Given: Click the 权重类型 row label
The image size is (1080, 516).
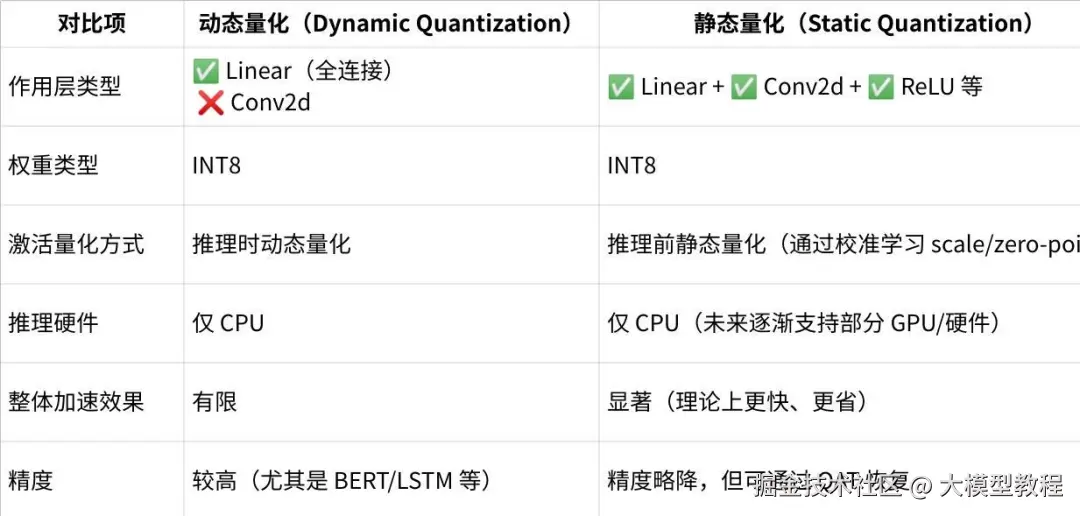Looking at the screenshot, I should click(53, 165).
